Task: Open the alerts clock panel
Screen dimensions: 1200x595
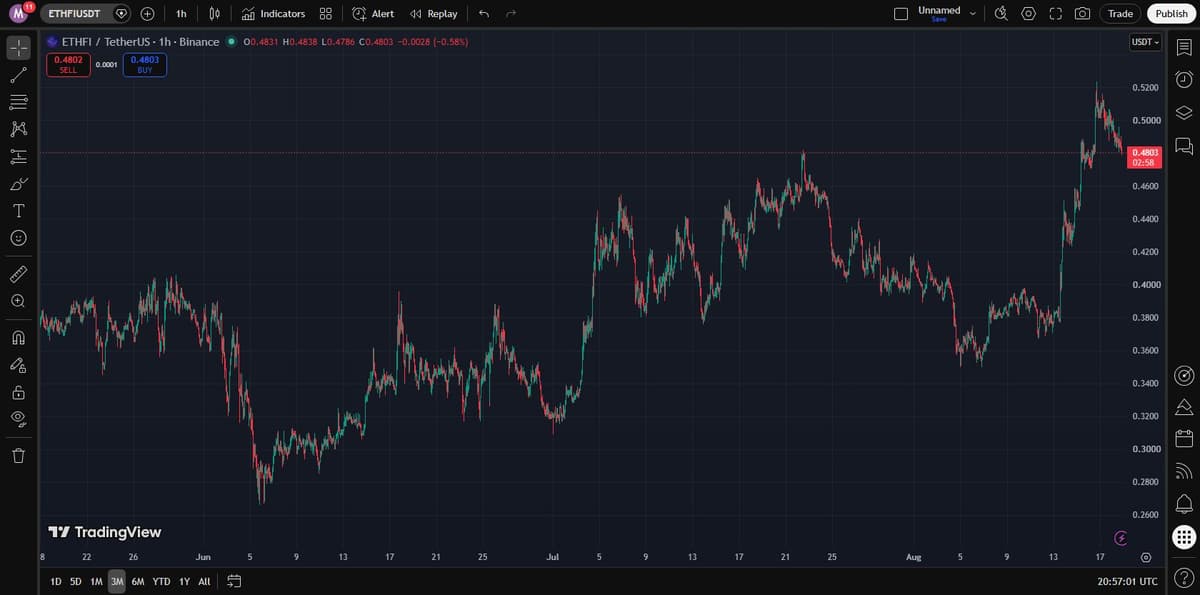Action: 1184,79
